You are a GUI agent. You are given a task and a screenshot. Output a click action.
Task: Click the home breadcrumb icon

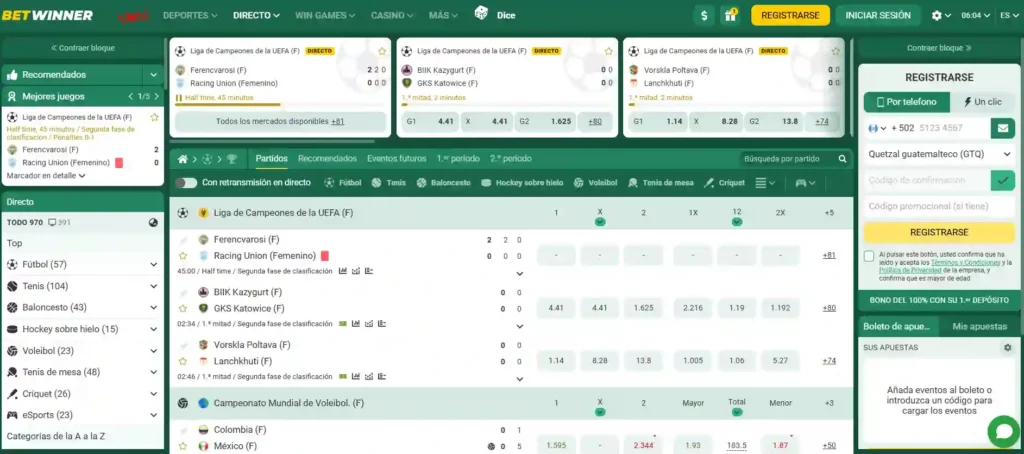pyautogui.click(x=183, y=159)
